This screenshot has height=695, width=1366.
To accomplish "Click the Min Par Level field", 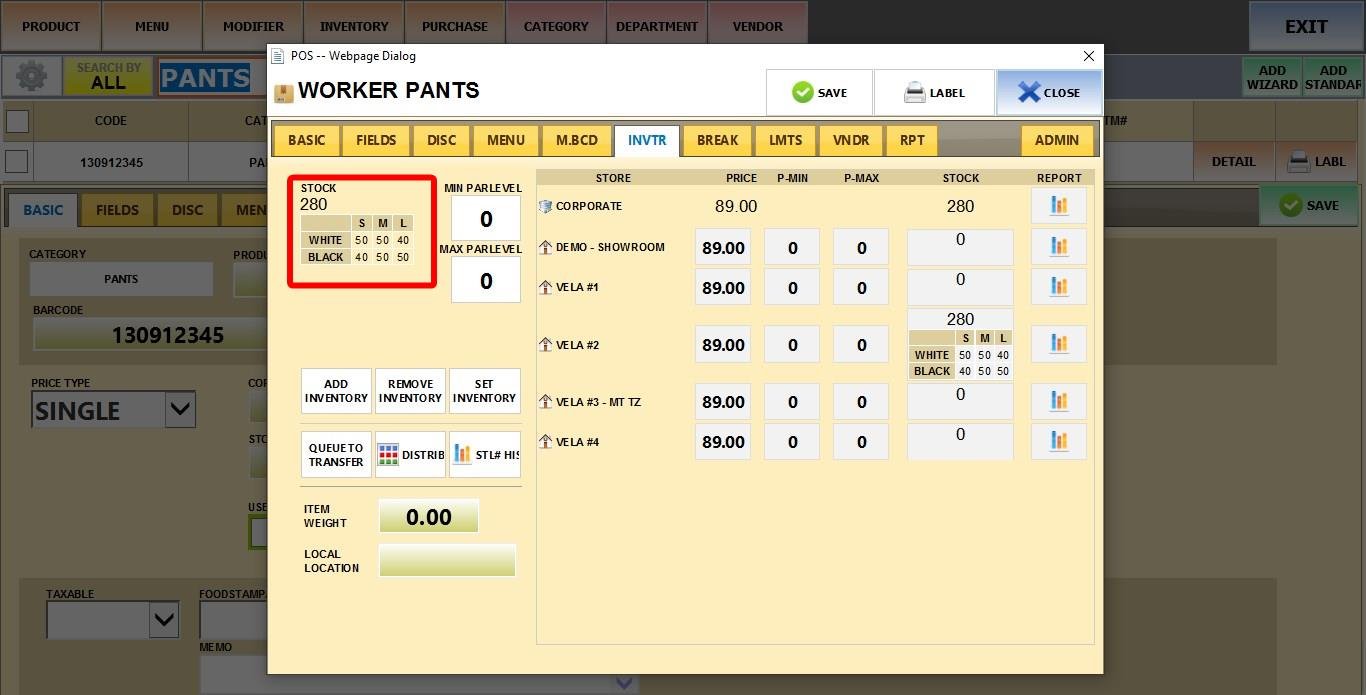I will click(486, 219).
